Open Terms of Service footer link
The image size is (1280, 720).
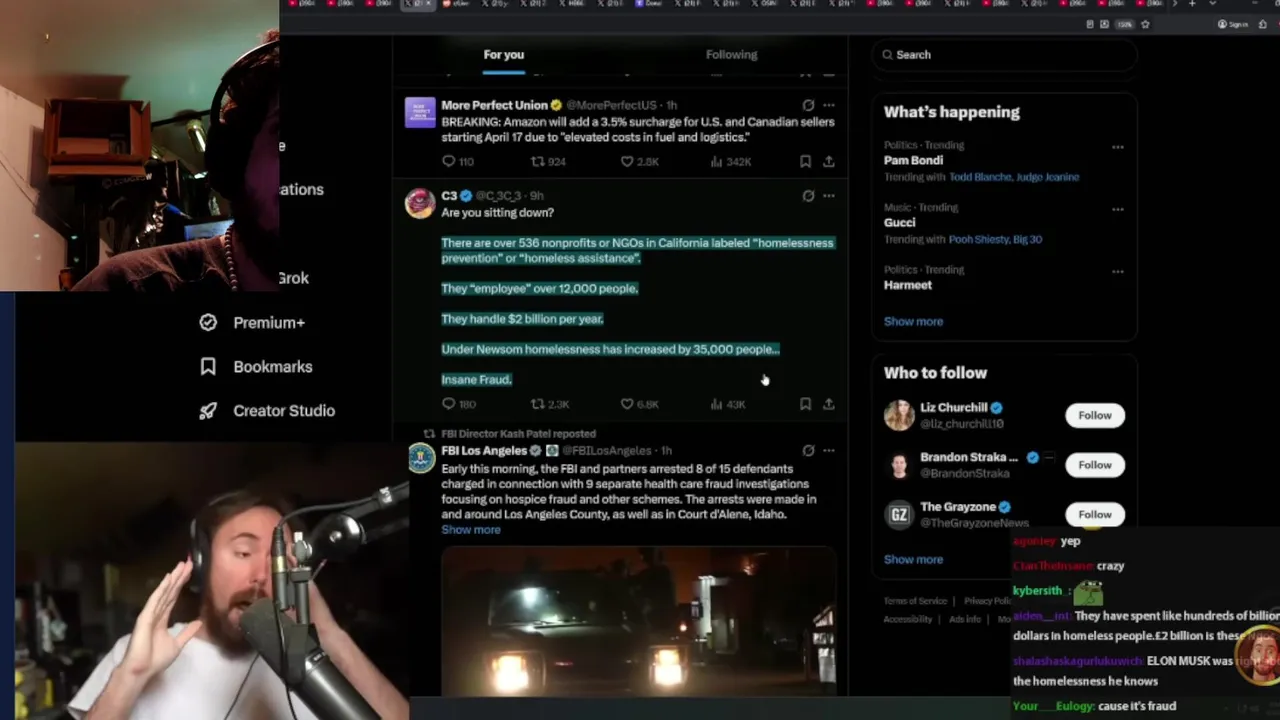point(915,601)
